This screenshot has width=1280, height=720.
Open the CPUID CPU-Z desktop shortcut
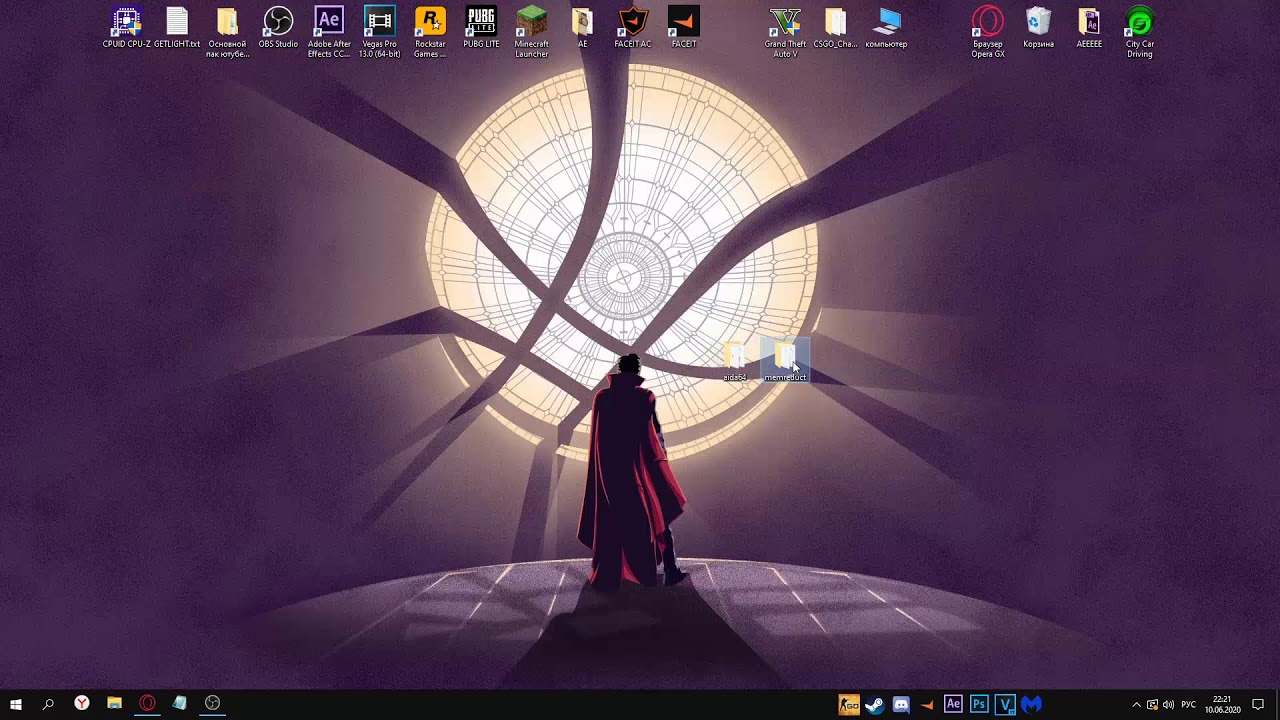coord(126,28)
